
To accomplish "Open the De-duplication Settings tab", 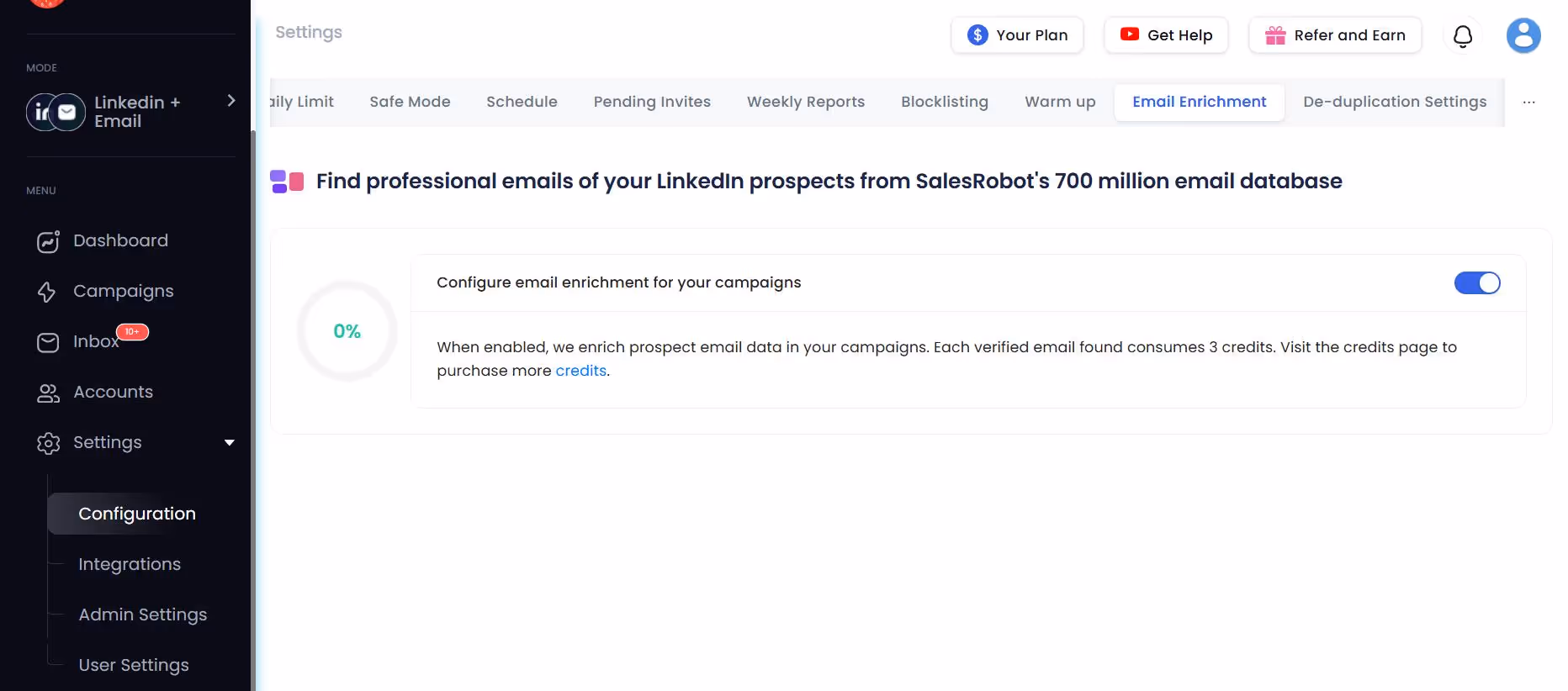I will coord(1394,102).
